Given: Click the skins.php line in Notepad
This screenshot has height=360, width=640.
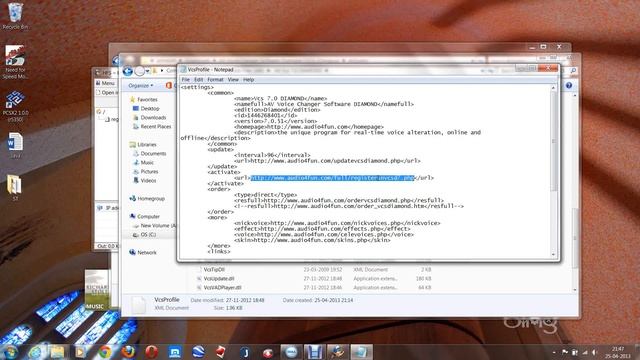Looking at the screenshot, I should coord(312,240).
